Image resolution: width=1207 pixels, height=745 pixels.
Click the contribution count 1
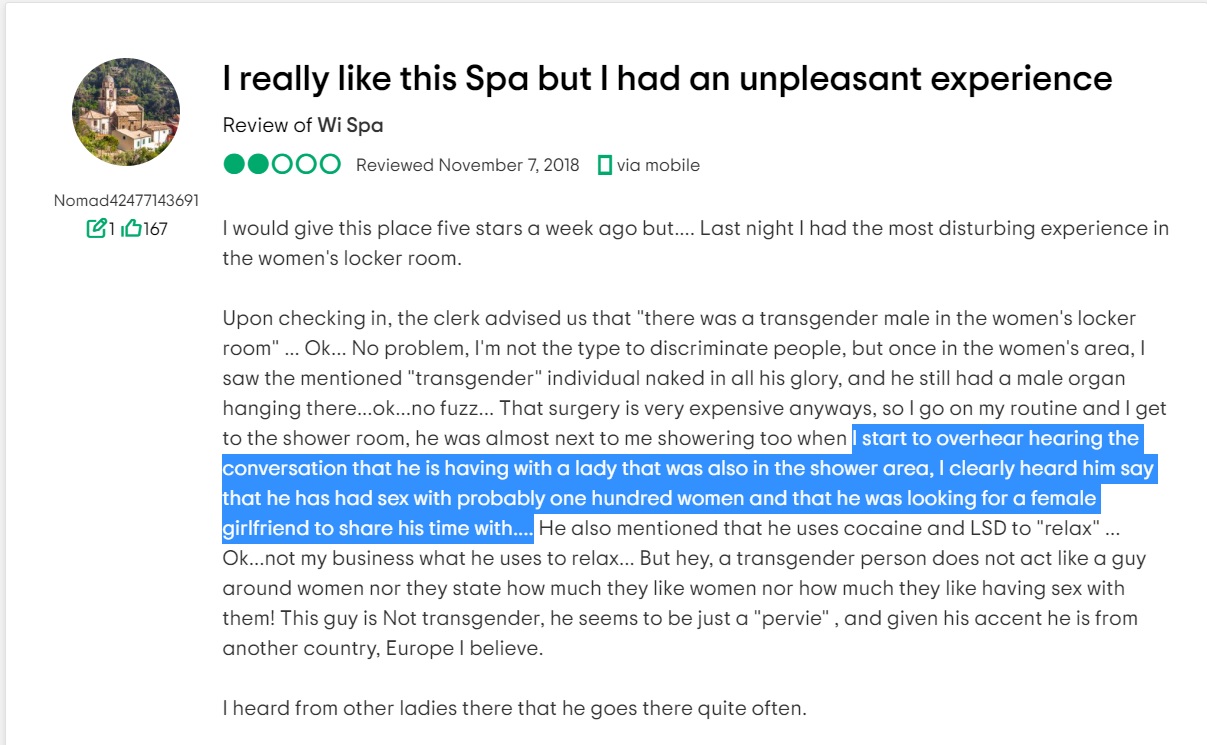coord(111,228)
